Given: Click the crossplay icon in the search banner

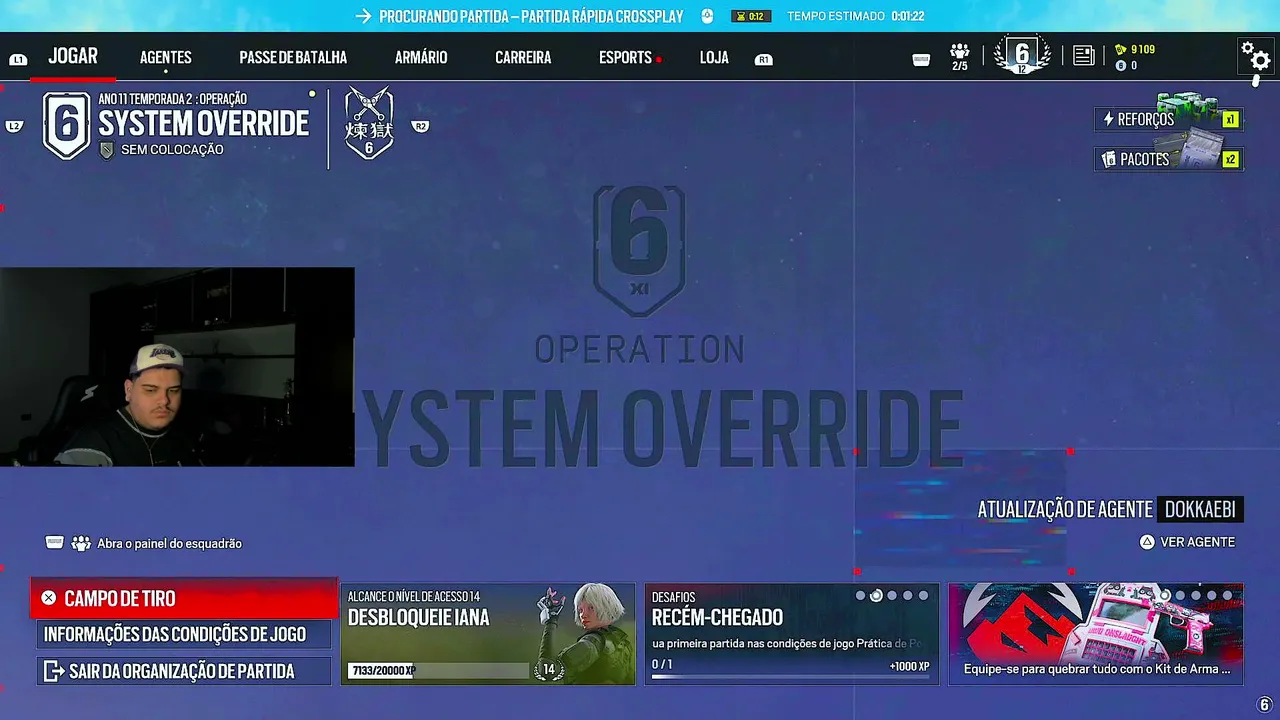Looking at the screenshot, I should pos(707,16).
